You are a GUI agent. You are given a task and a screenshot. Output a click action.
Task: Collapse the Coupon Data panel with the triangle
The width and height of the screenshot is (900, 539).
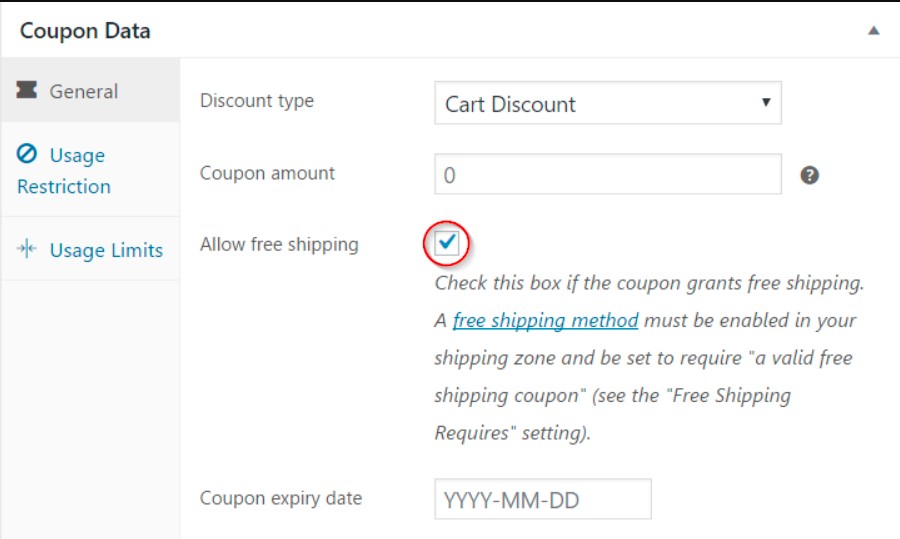click(873, 31)
